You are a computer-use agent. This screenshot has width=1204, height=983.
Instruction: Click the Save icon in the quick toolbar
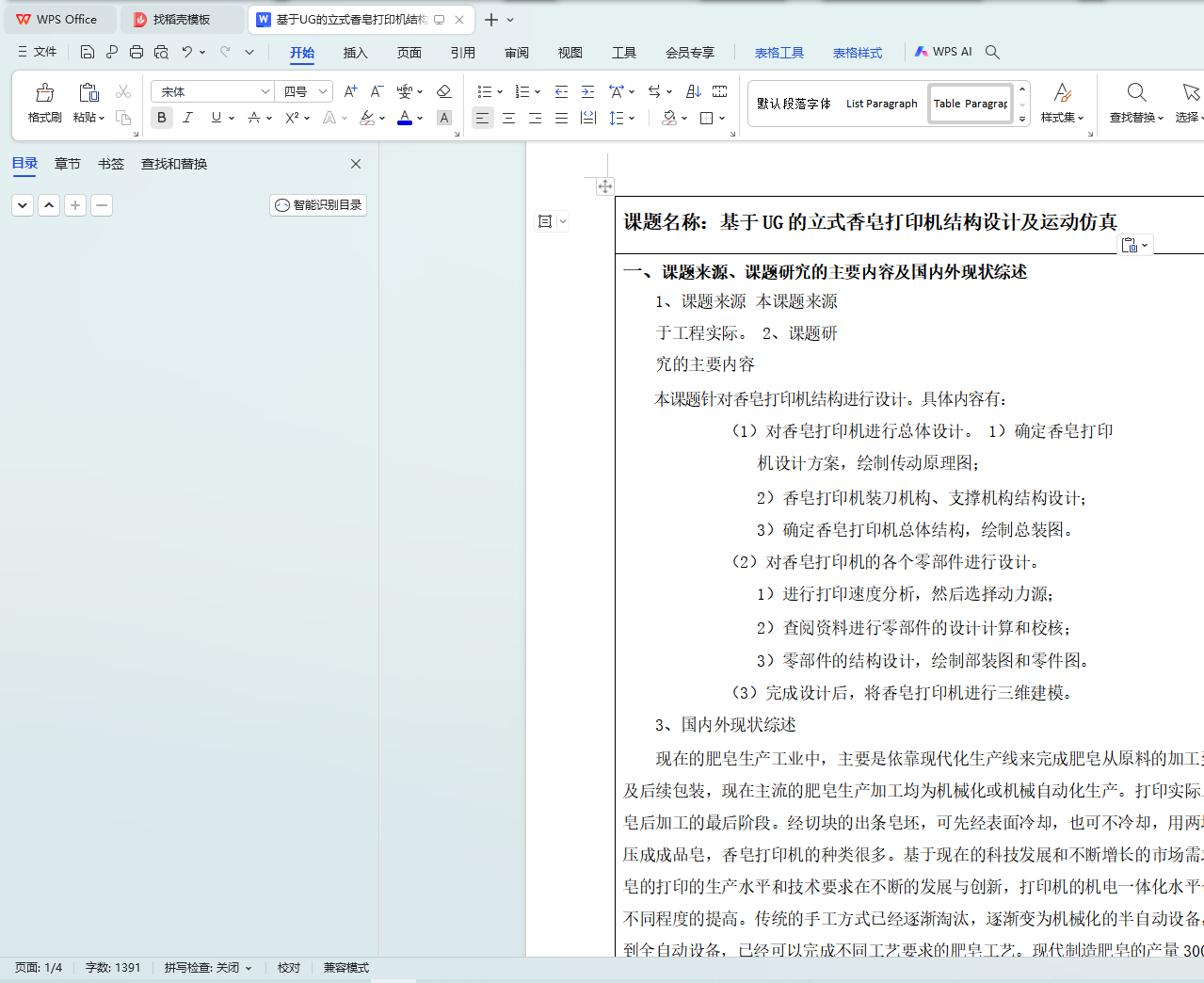(88, 52)
